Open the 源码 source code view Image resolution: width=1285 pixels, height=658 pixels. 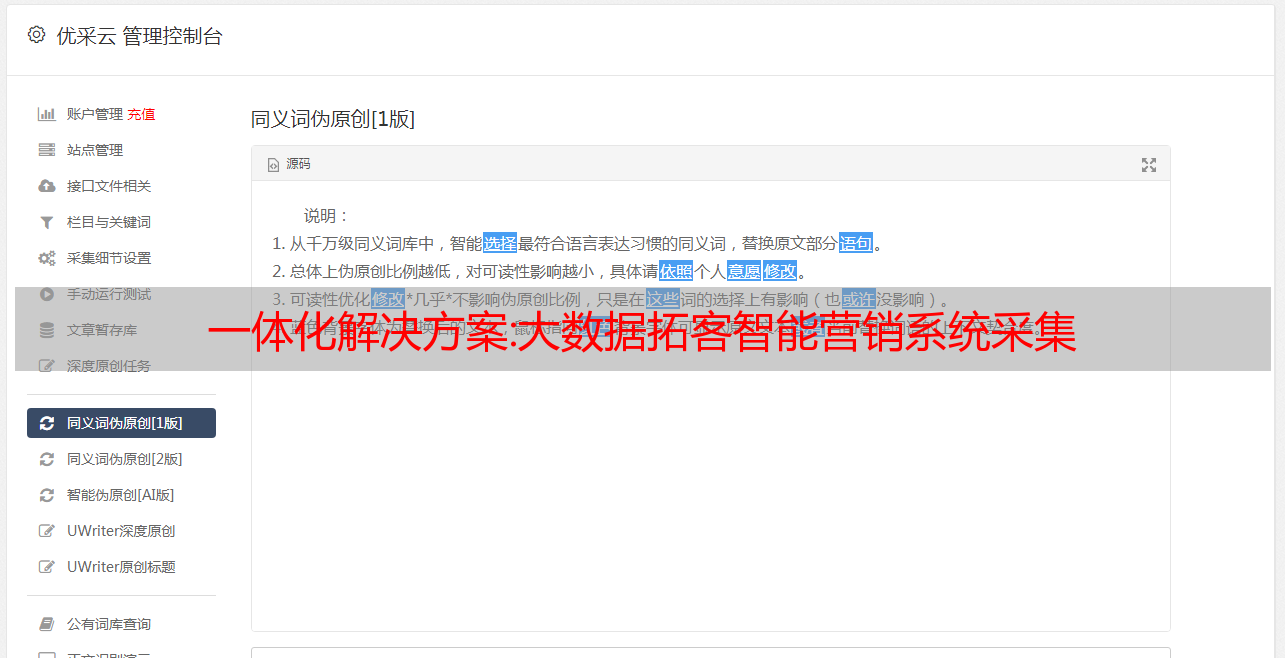[289, 164]
